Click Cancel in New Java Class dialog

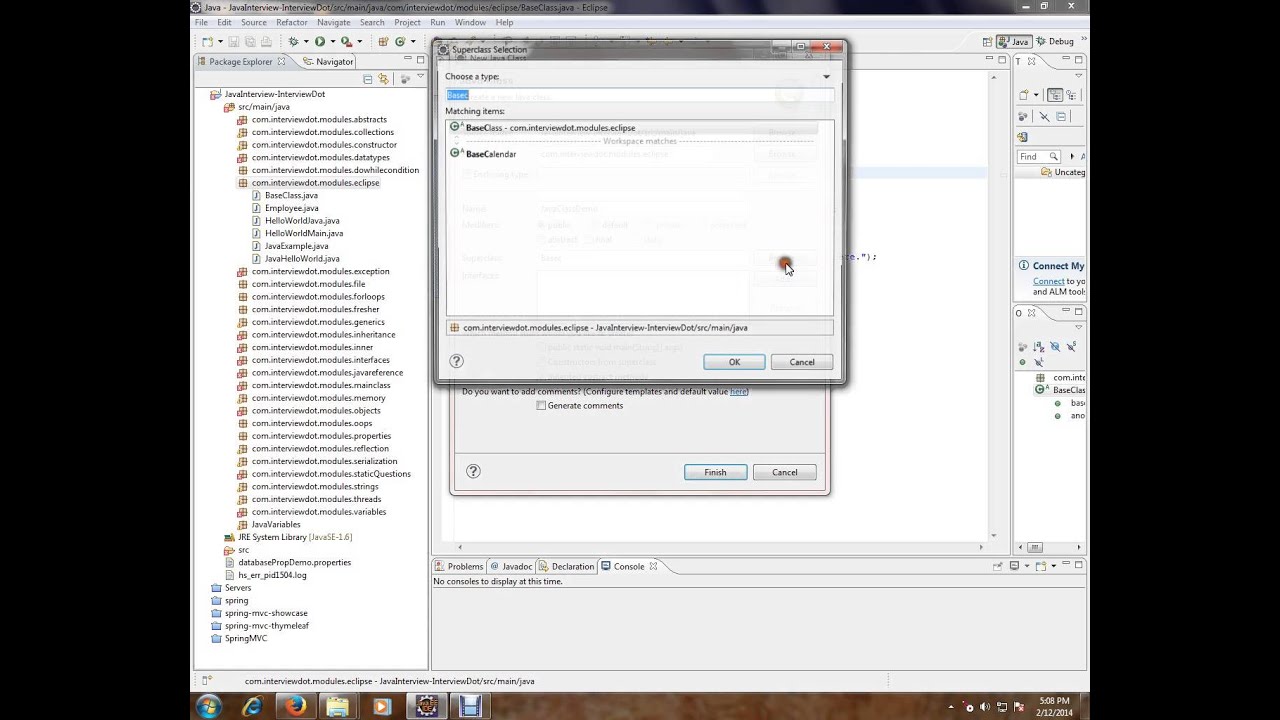click(x=785, y=472)
